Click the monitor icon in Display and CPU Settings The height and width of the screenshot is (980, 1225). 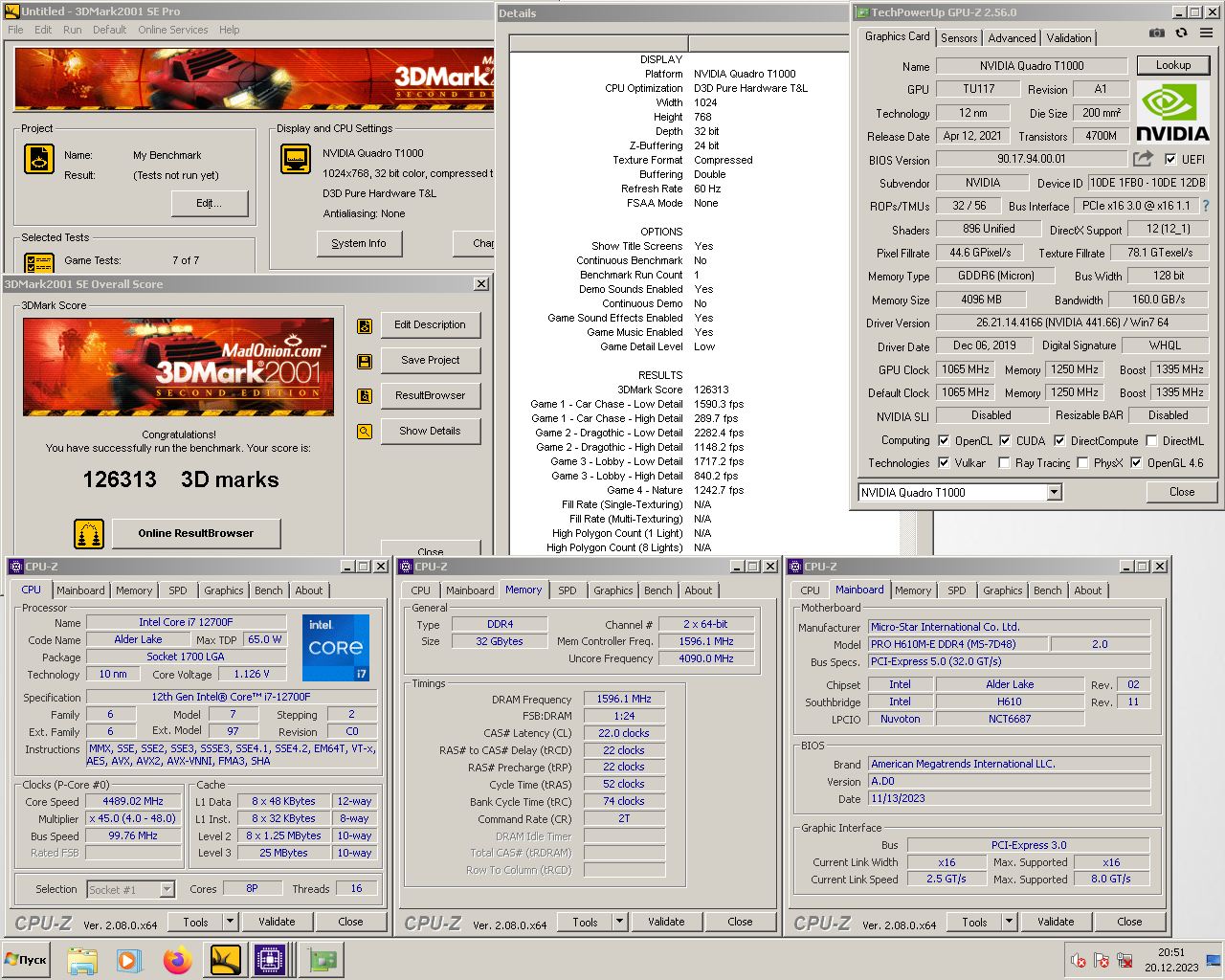296,159
